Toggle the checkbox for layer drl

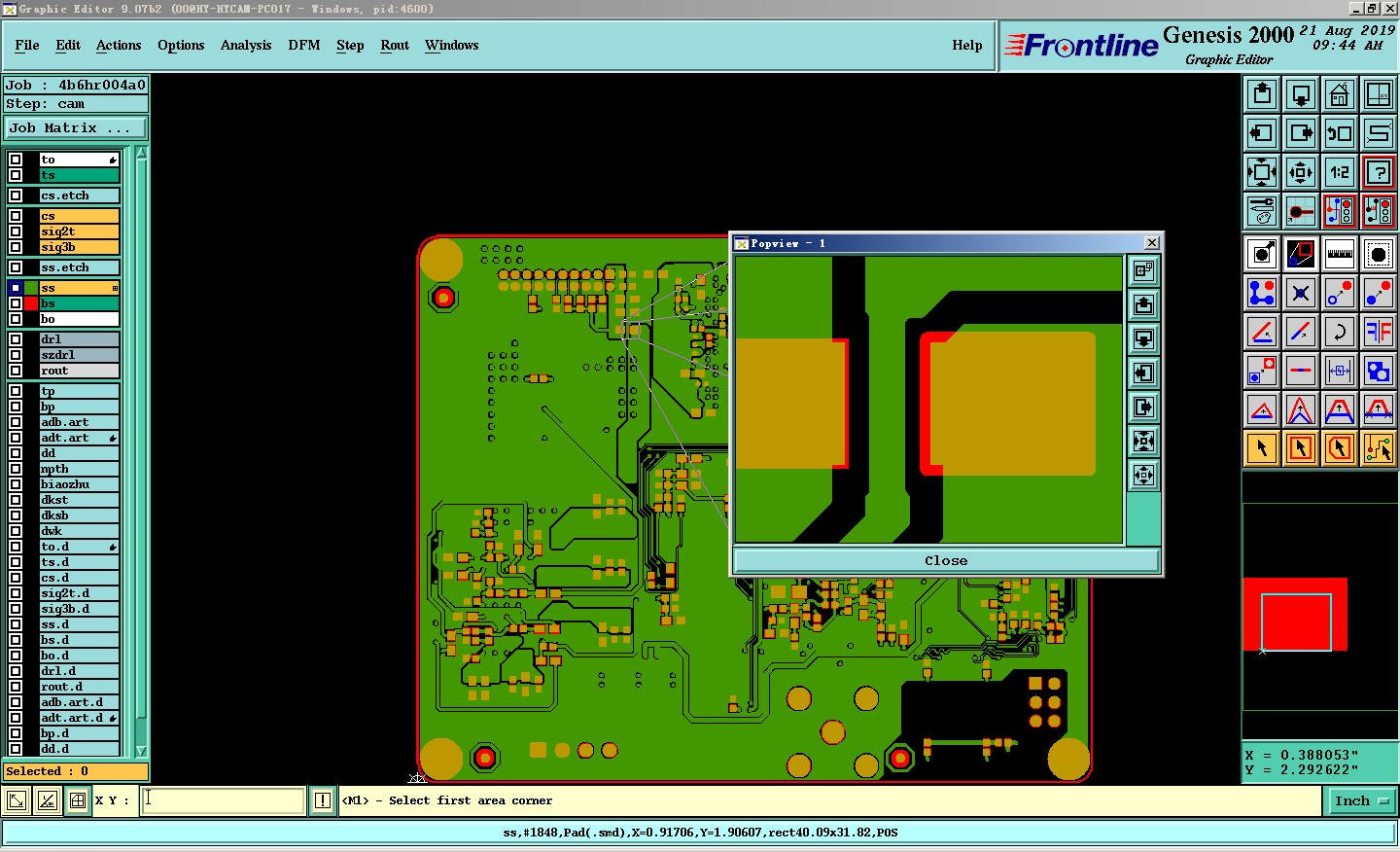16,339
